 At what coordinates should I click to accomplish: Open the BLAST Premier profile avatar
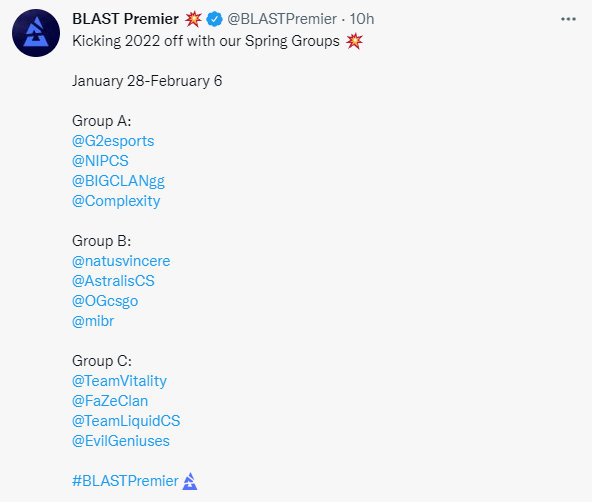(x=36, y=33)
